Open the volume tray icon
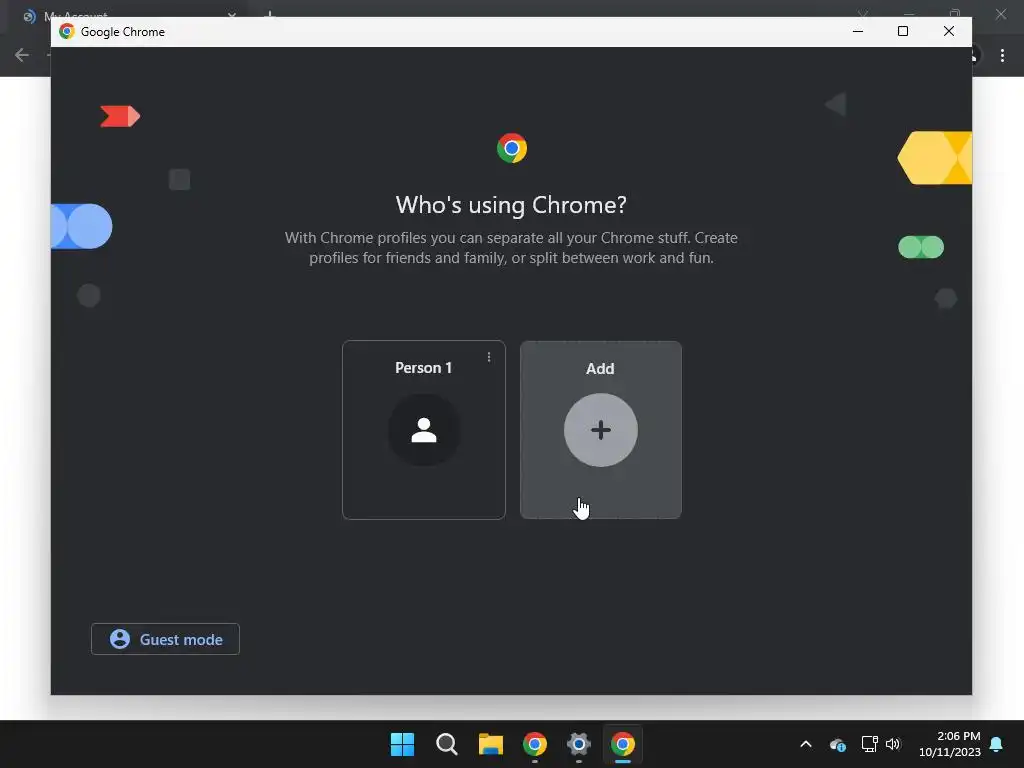 [x=893, y=744]
